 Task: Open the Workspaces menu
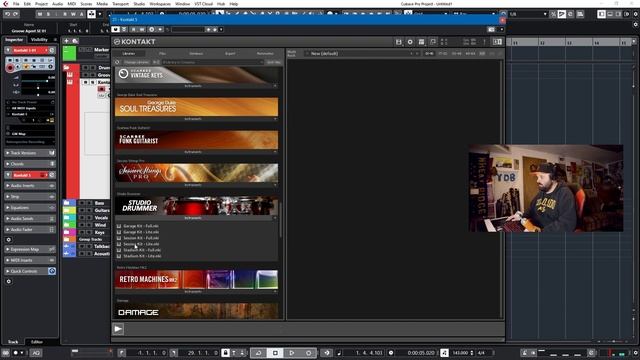[x=160, y=4]
